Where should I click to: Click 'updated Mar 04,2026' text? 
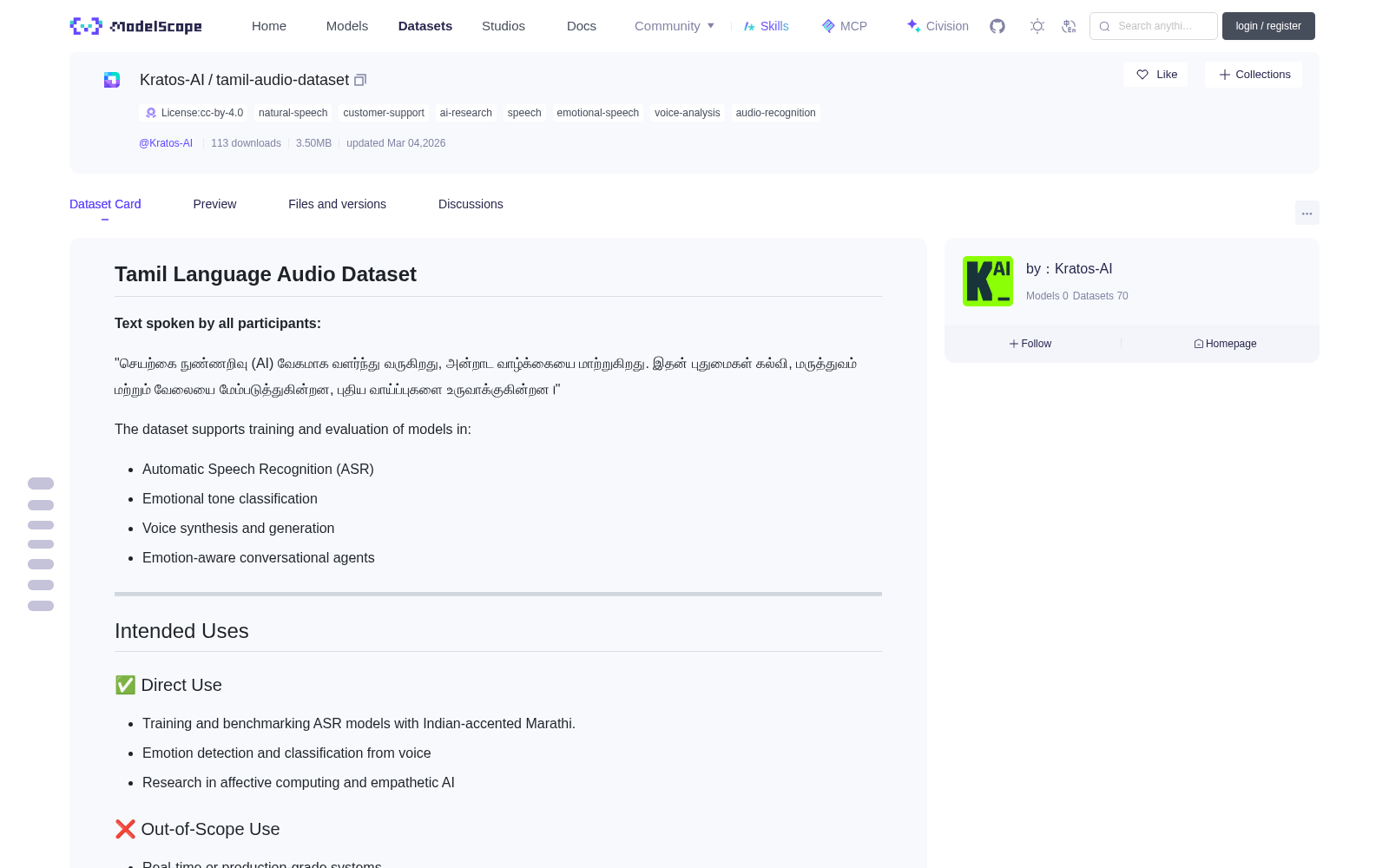pyautogui.click(x=396, y=143)
